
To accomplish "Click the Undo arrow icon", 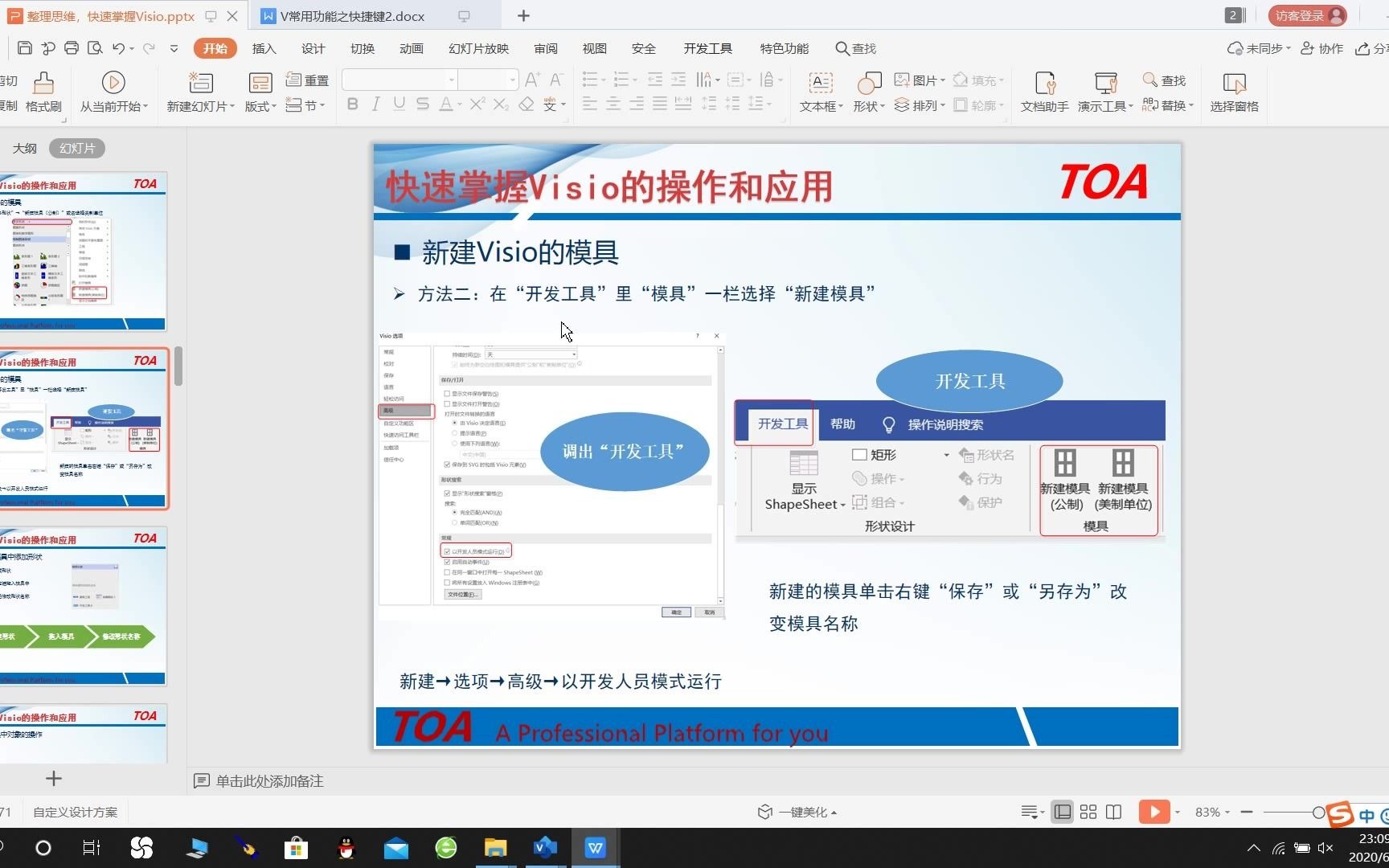I will click(x=119, y=48).
